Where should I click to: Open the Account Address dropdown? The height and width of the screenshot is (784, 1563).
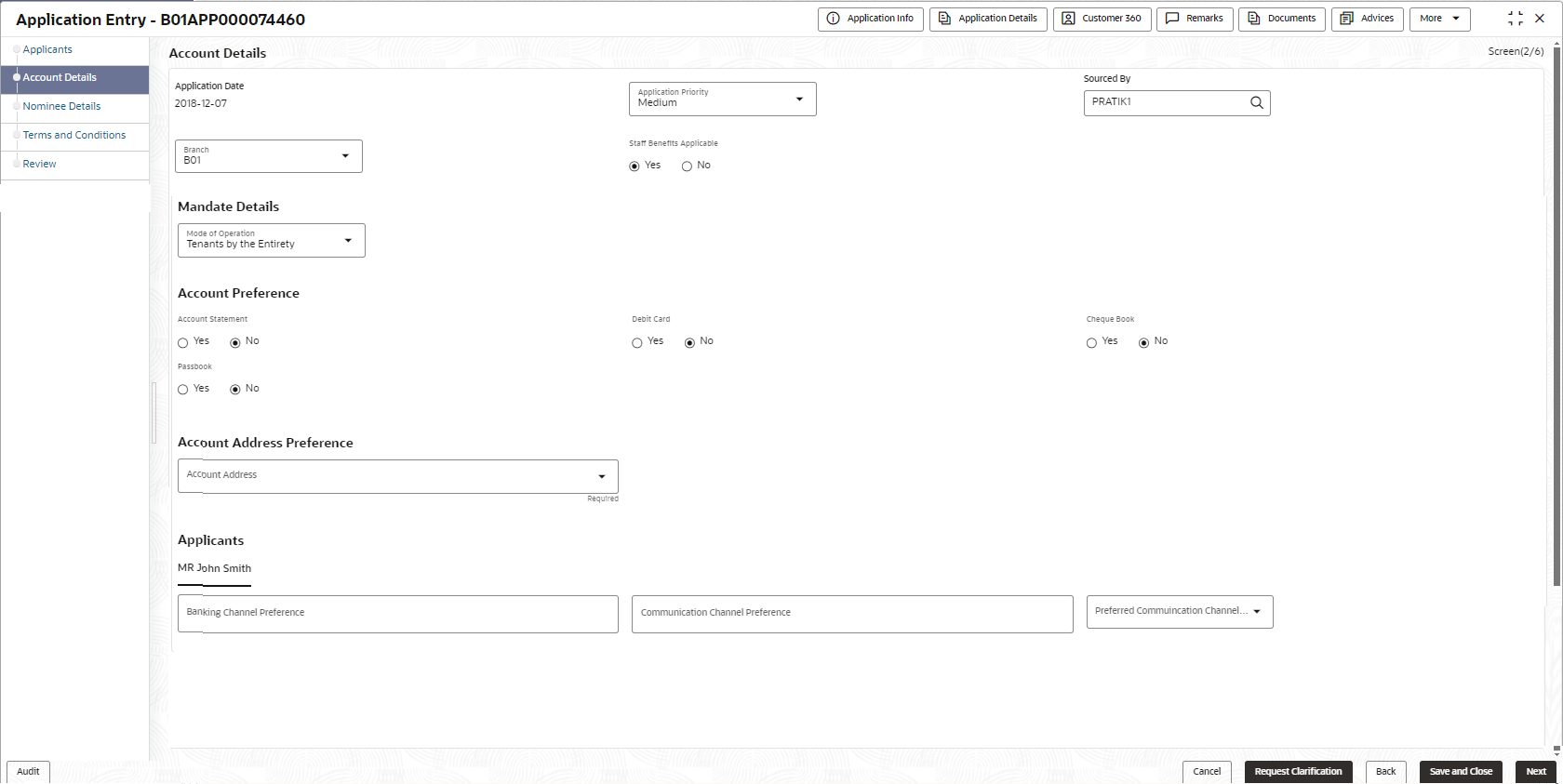398,476
